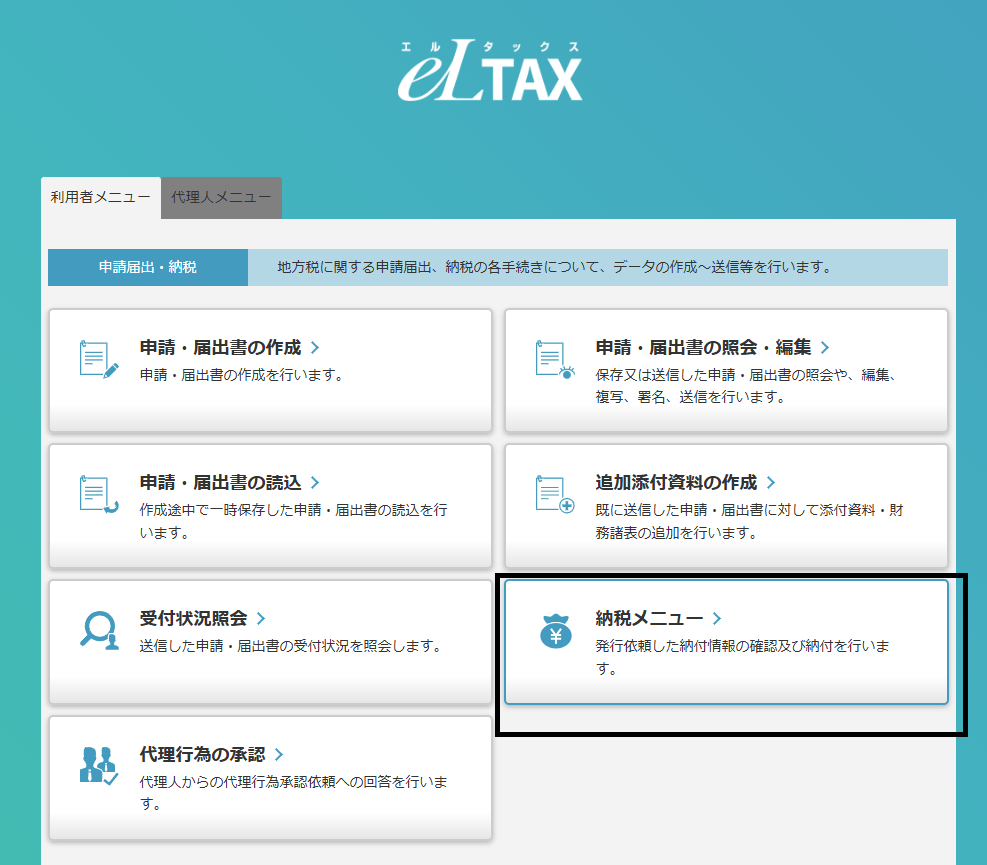
Task: Open 納税メニュー title link
Action: pyautogui.click(x=649, y=619)
